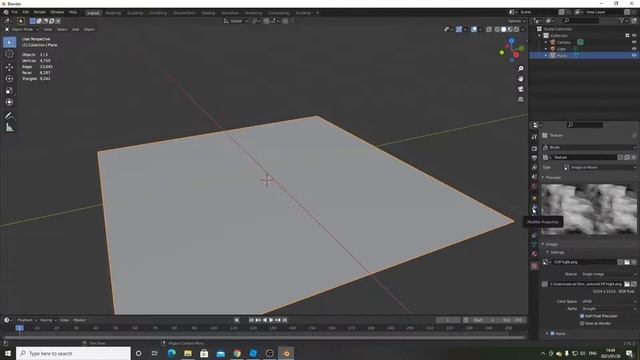Image resolution: width=640 pixels, height=360 pixels.
Task: Switch perspective/orthographic grid icon
Action: [x=521, y=99]
